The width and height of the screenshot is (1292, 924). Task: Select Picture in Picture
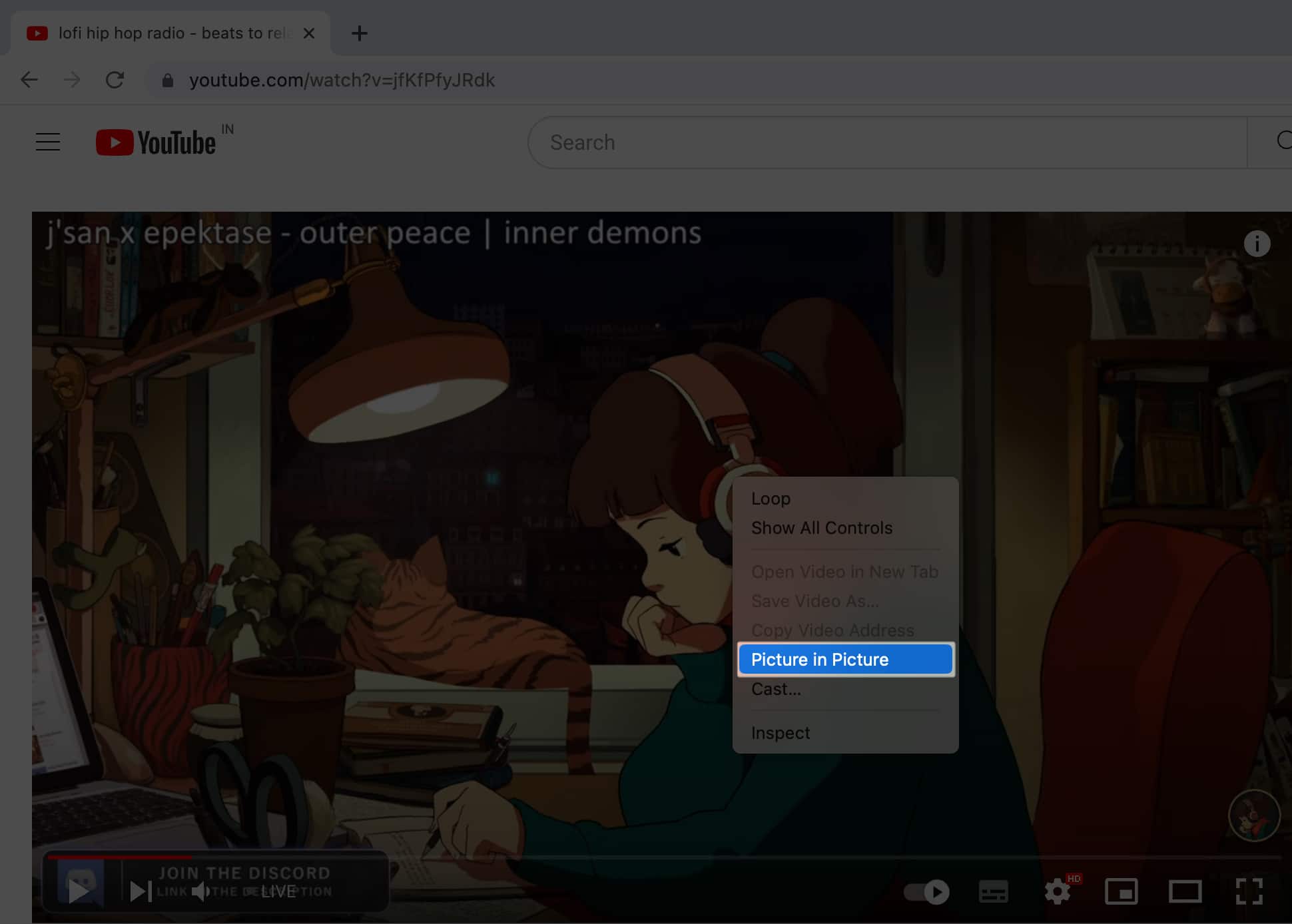tap(845, 660)
